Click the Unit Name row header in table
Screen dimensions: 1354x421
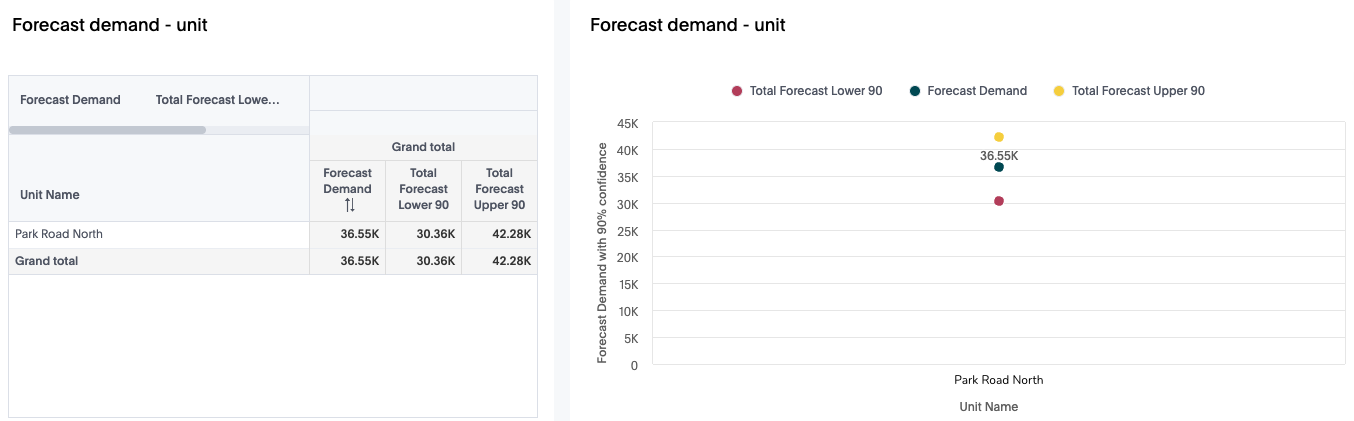50,195
